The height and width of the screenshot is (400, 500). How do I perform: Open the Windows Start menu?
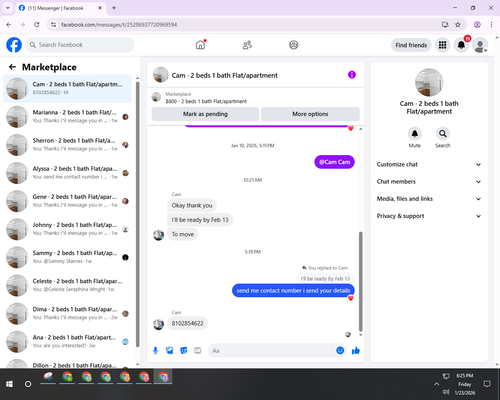(9, 384)
